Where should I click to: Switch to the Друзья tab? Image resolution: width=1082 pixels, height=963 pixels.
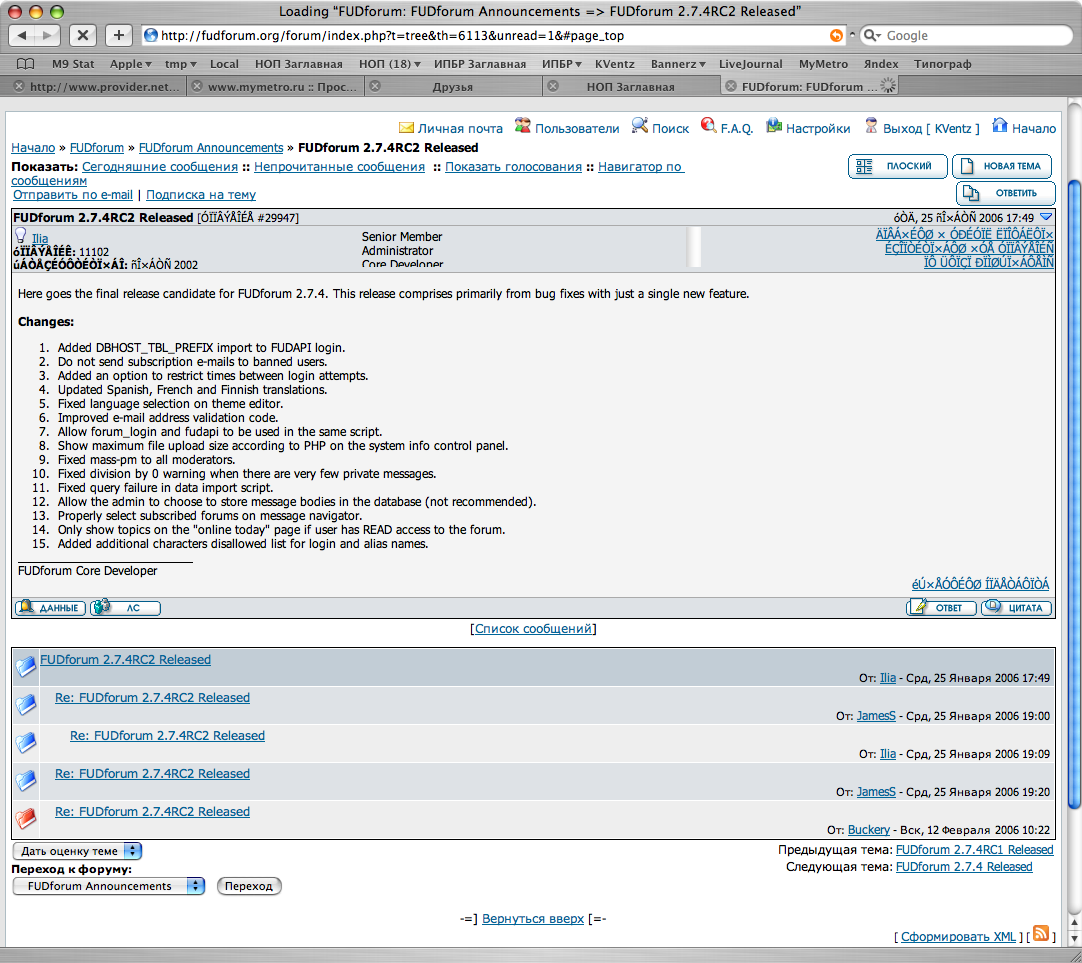click(453, 86)
